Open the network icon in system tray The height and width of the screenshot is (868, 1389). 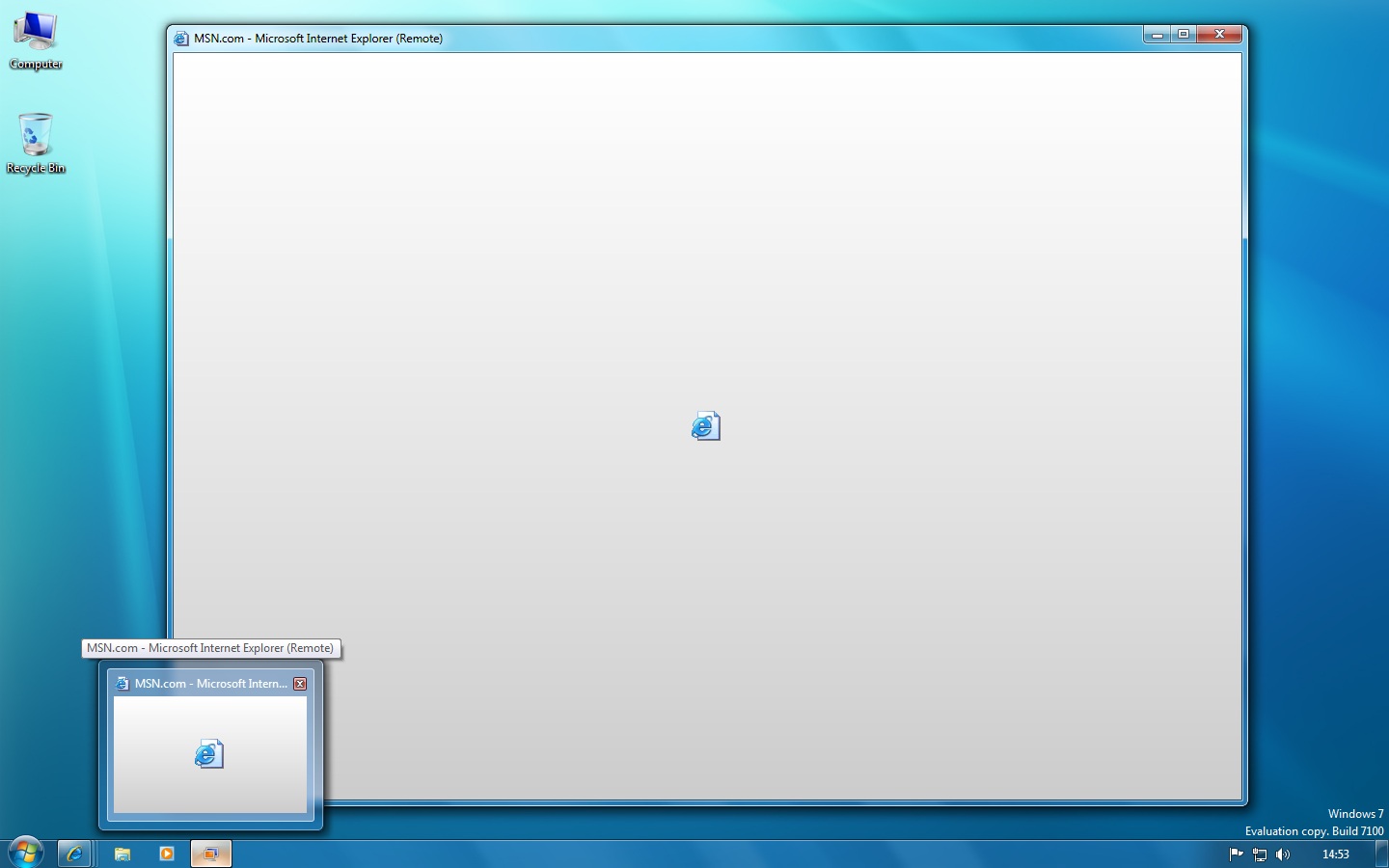(x=1260, y=854)
